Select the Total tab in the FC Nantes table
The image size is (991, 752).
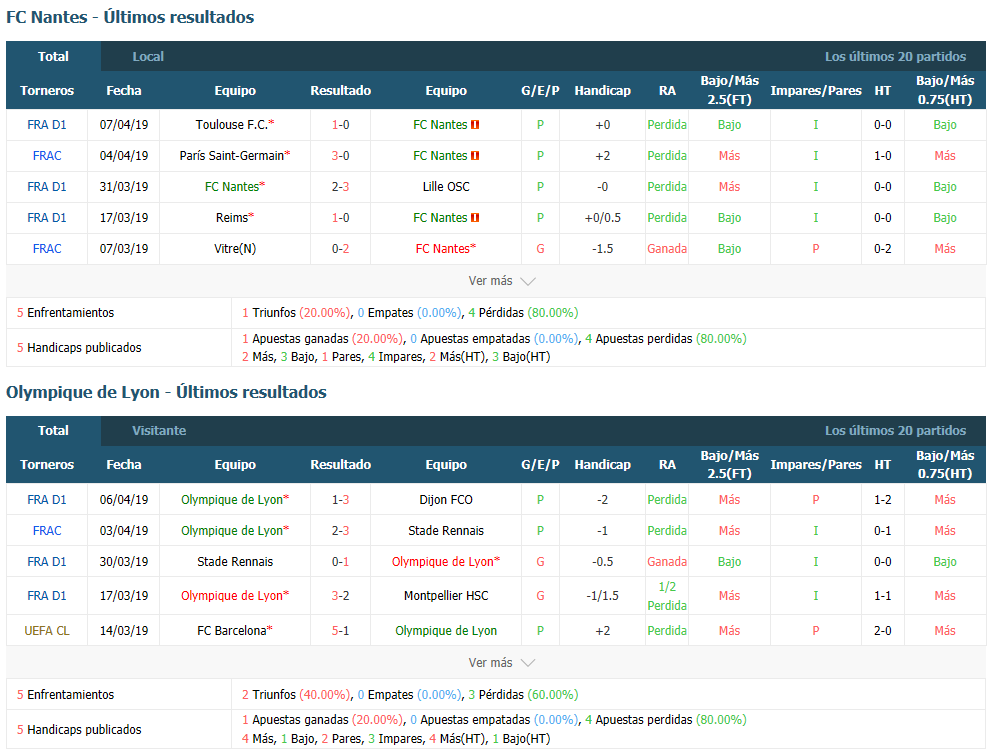coord(53,57)
